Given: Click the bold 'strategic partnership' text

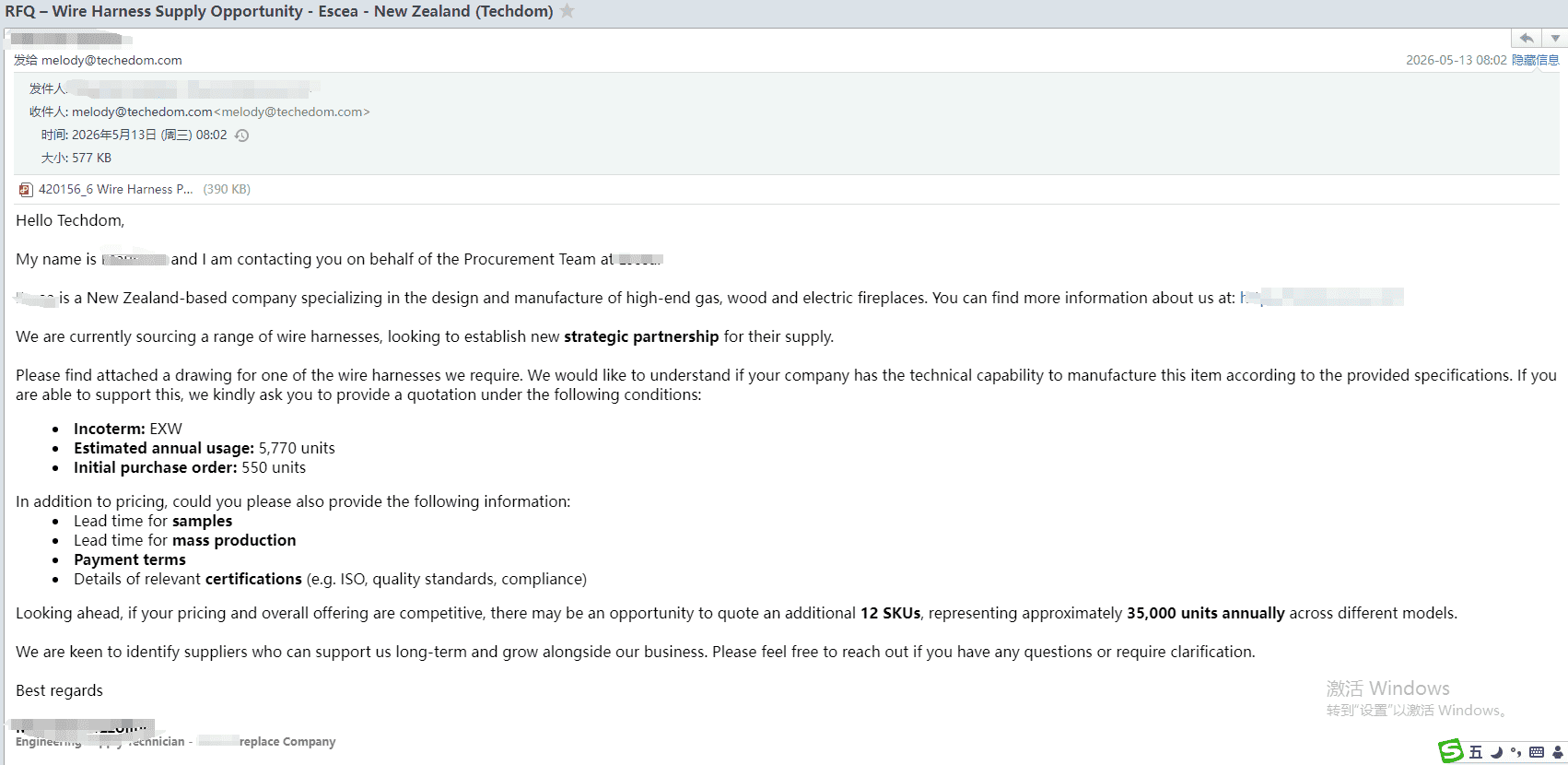Looking at the screenshot, I should pos(641,336).
